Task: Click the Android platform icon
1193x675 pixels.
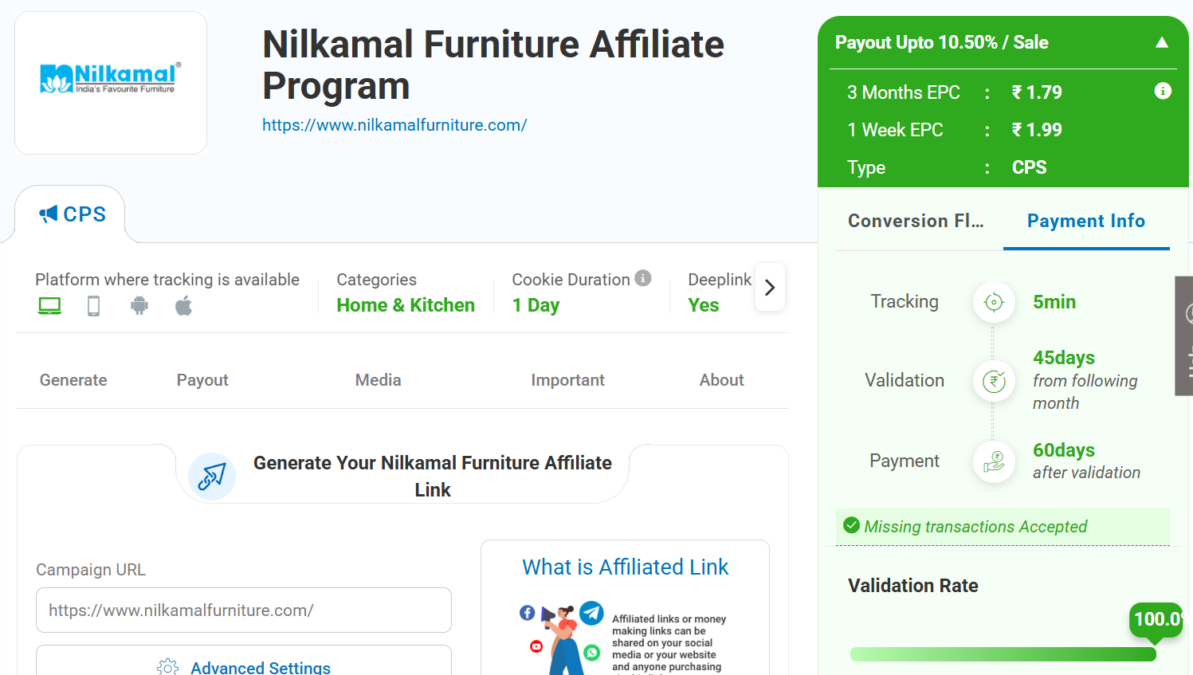Action: pos(139,306)
